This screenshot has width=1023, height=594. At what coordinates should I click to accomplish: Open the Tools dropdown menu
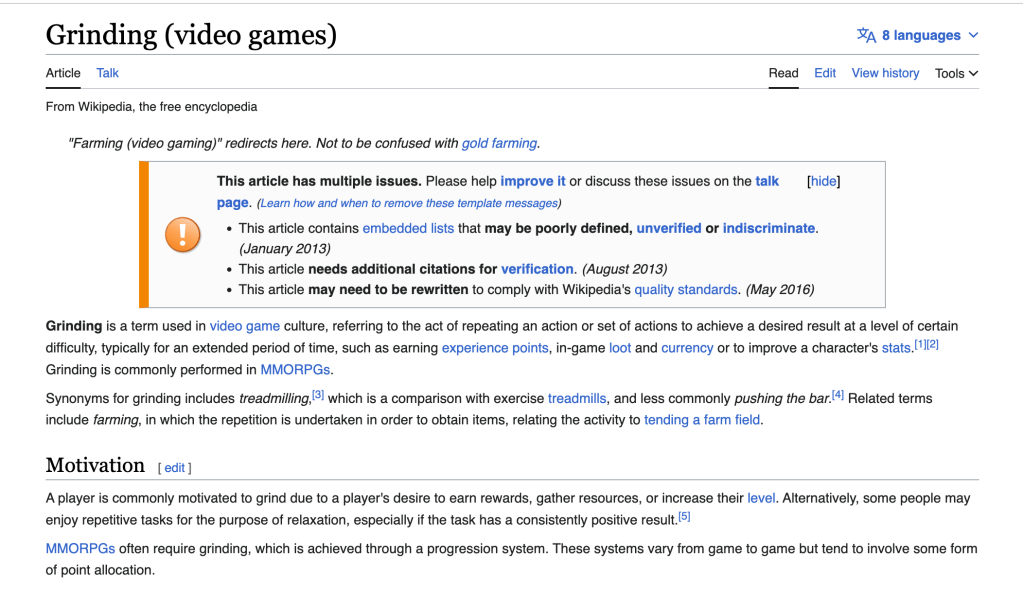click(956, 73)
